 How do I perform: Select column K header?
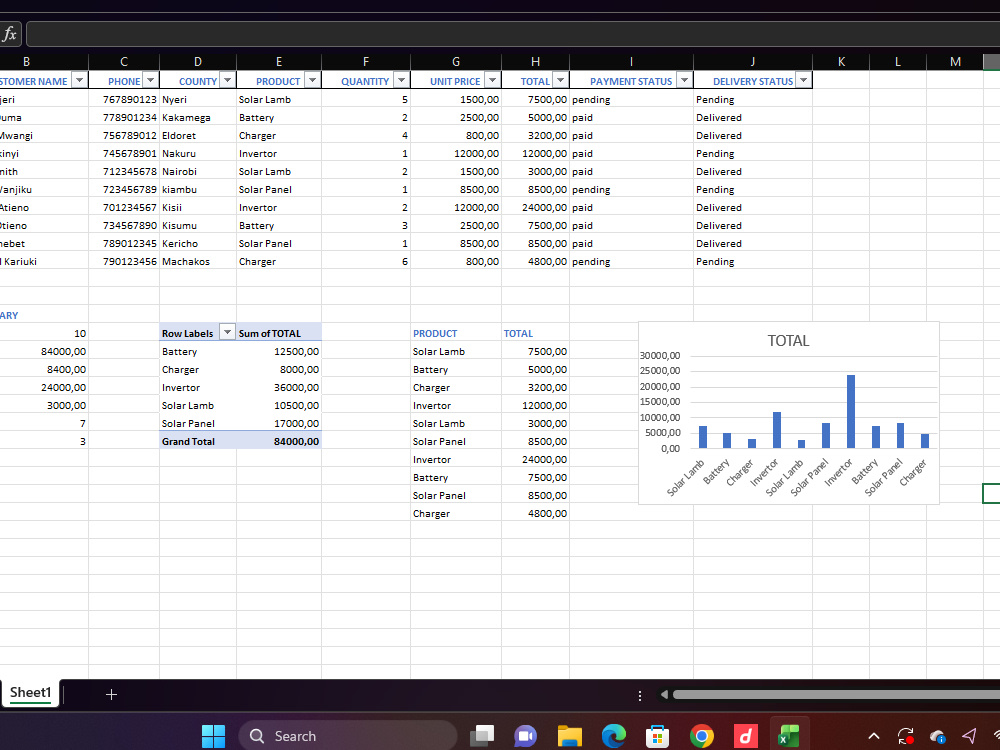[841, 62]
